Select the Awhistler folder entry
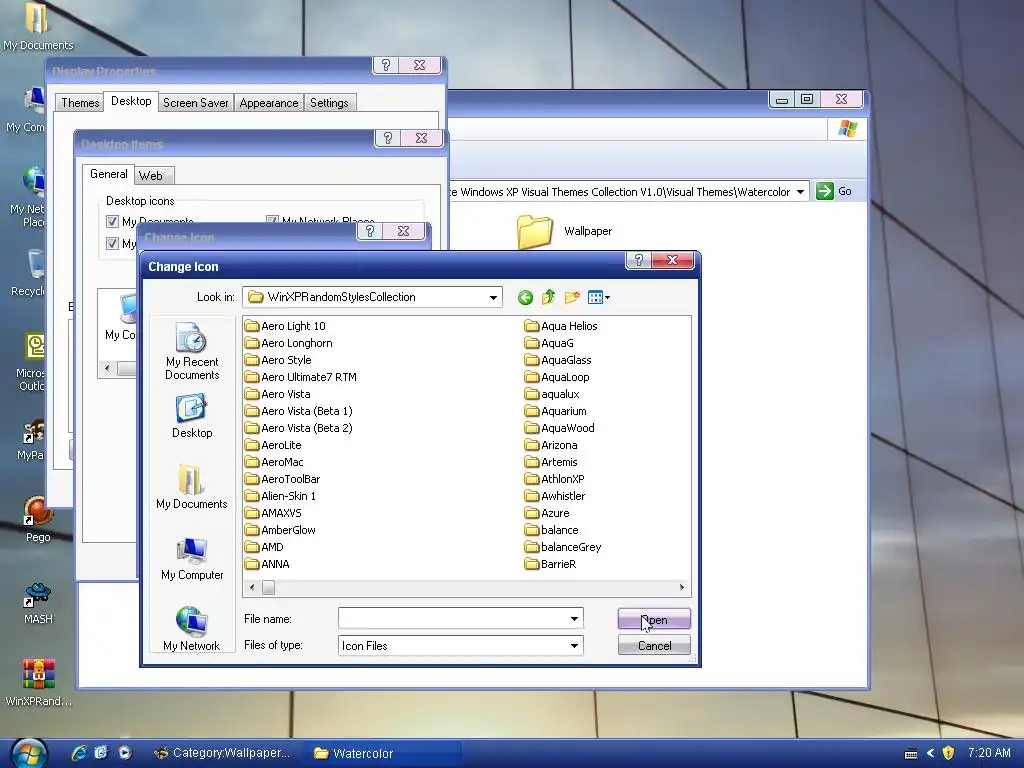This screenshot has width=1024, height=768. click(555, 496)
